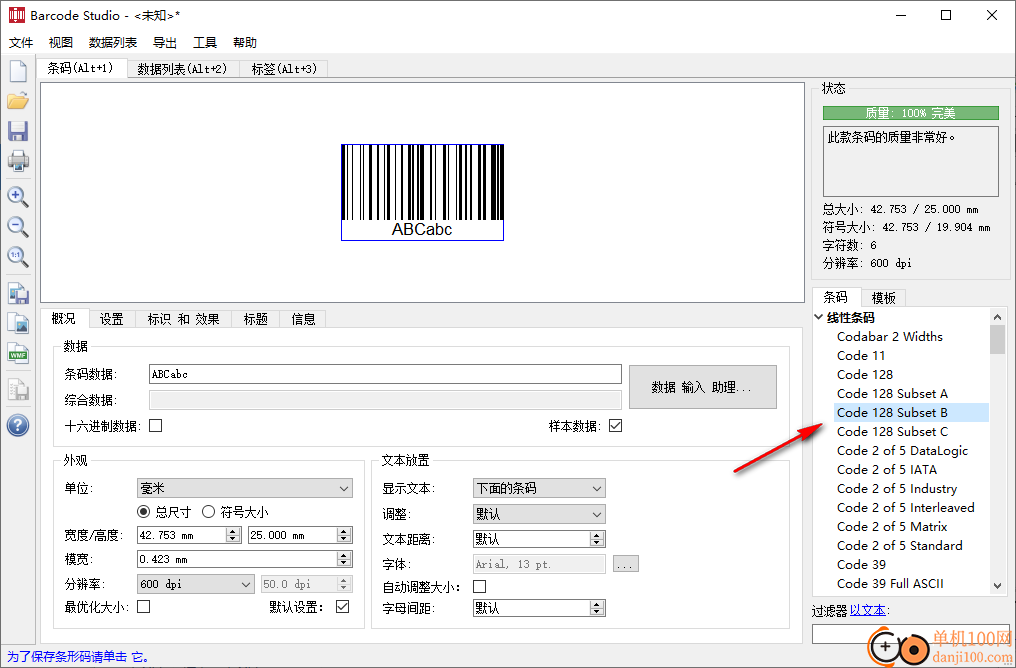Open the View menu
This screenshot has height=668, width=1016.
coord(61,43)
